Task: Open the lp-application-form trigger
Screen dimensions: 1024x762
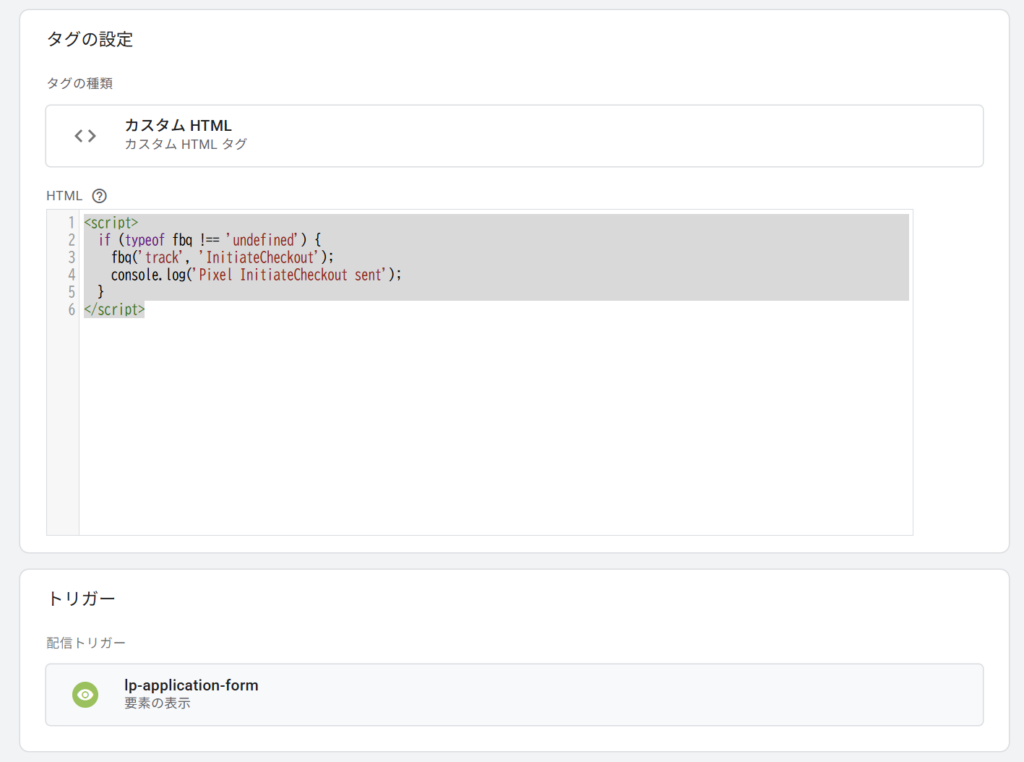Action: click(514, 695)
